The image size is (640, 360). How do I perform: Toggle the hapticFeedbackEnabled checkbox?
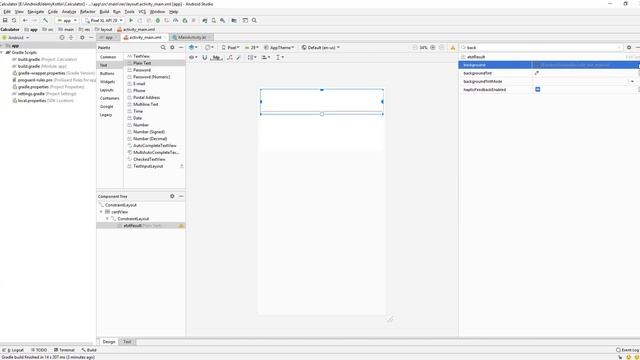tap(538, 89)
